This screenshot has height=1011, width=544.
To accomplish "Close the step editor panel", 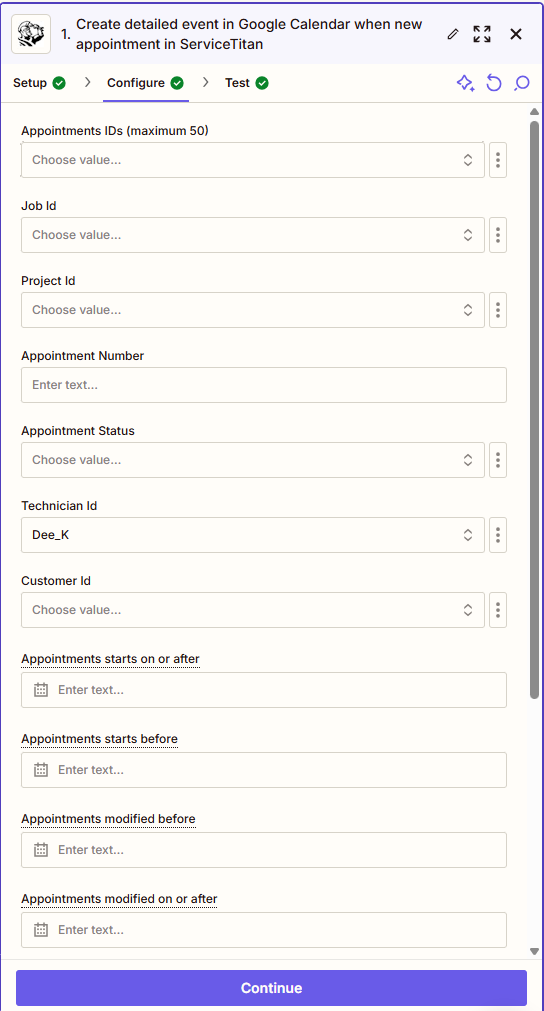I will 516,34.
